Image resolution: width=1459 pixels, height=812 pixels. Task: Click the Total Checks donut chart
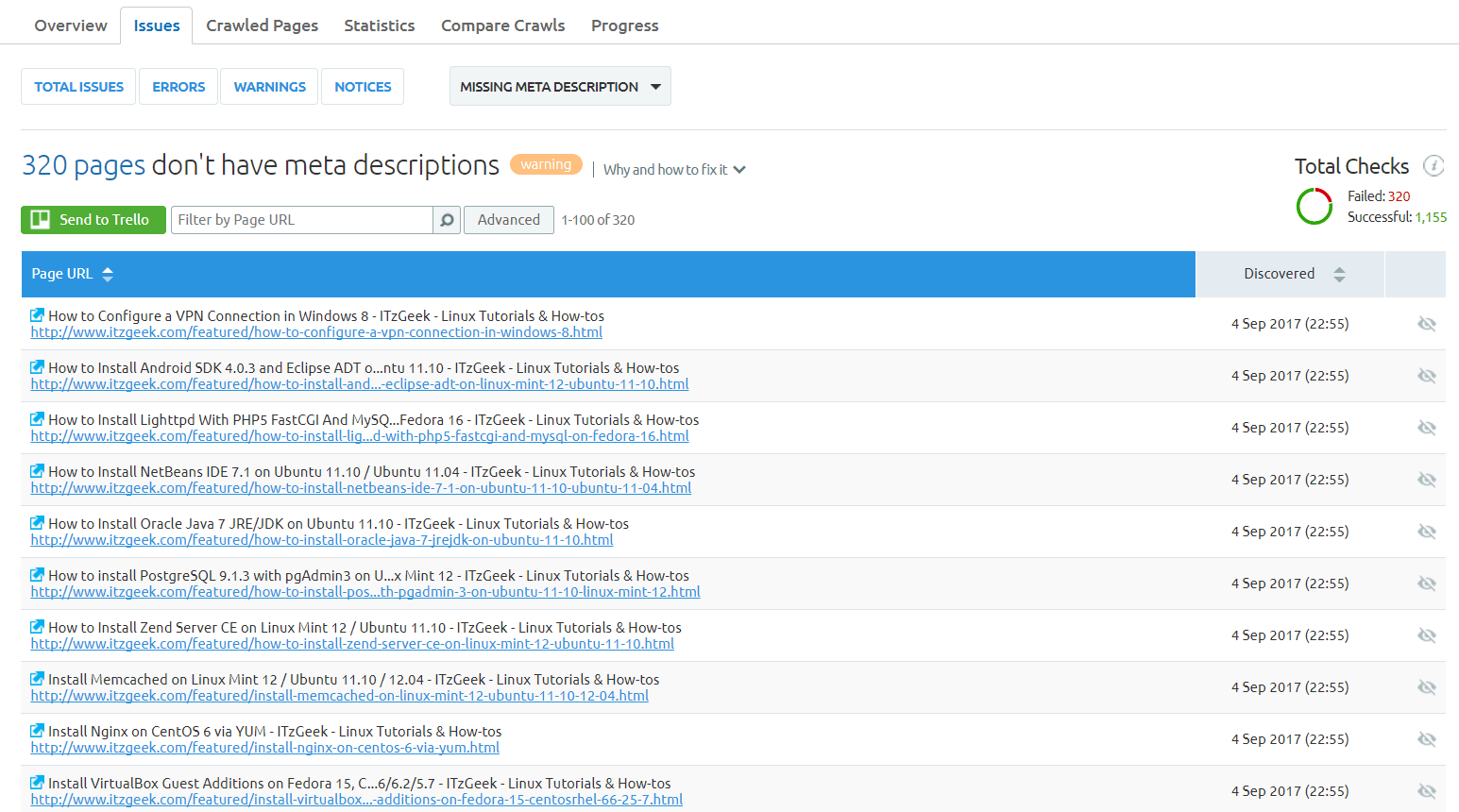click(1315, 206)
